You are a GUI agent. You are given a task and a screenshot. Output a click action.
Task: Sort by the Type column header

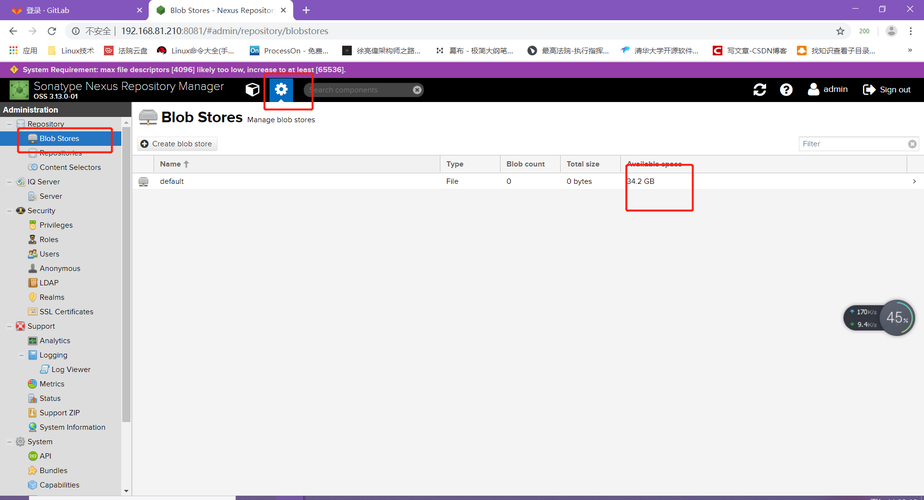click(x=470, y=164)
